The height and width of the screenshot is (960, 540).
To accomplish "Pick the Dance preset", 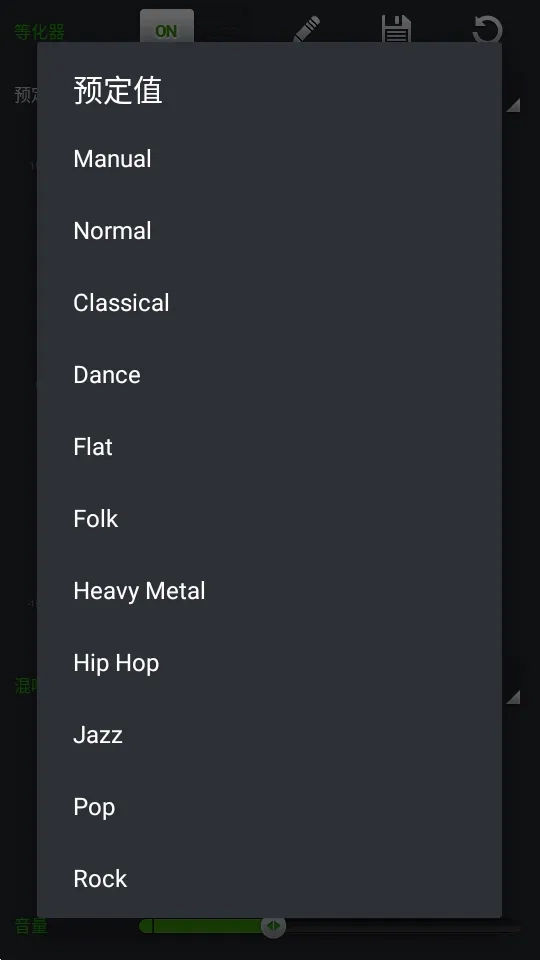I will [x=269, y=375].
